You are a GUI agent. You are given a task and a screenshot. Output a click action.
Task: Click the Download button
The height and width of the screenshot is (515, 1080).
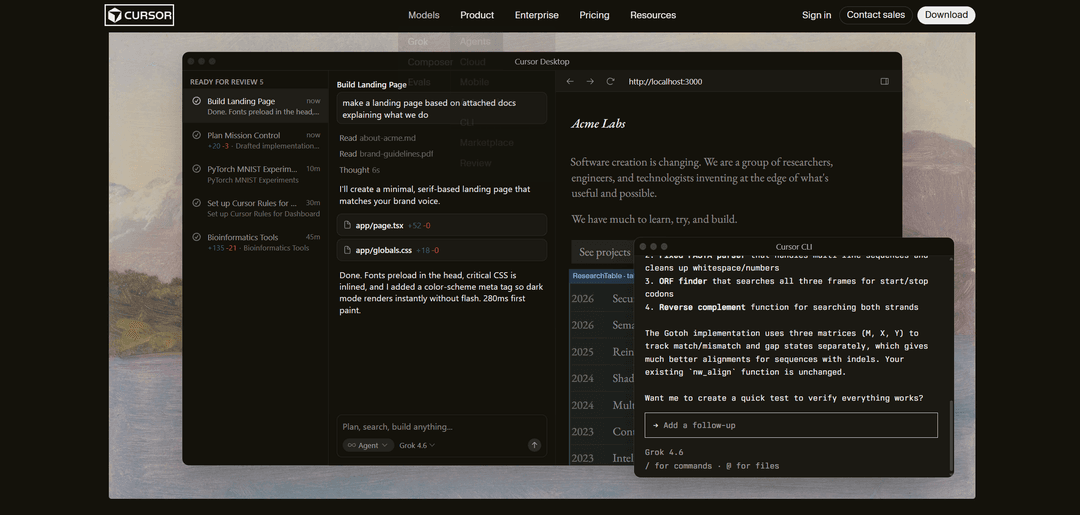tap(946, 15)
